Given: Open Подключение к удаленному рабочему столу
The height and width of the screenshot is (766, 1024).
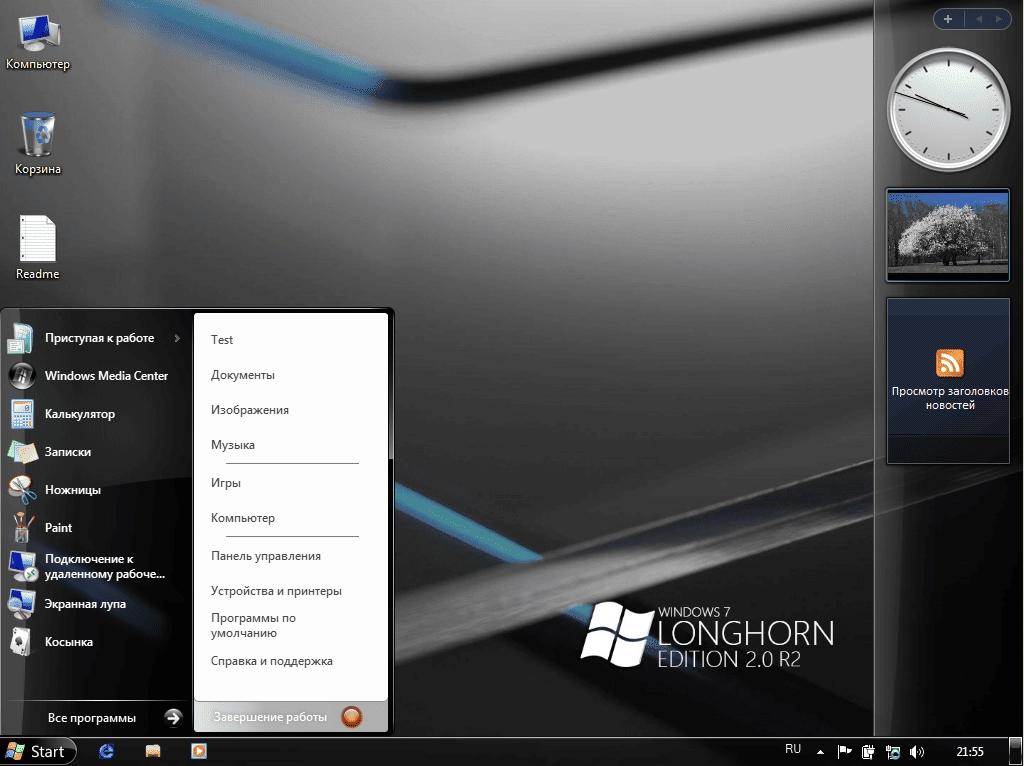Looking at the screenshot, I should pos(95,566).
